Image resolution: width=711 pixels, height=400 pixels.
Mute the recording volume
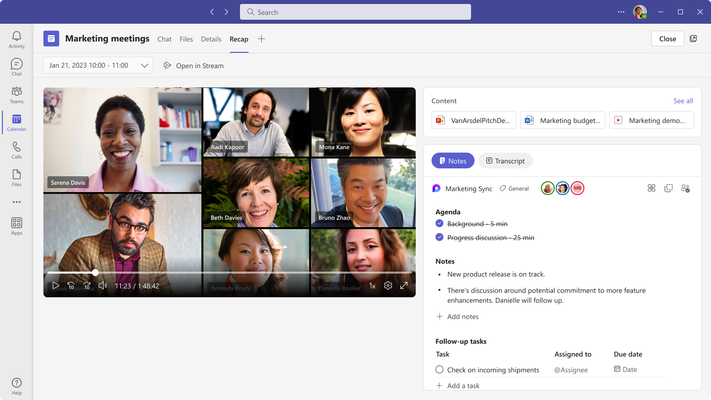[x=102, y=286]
